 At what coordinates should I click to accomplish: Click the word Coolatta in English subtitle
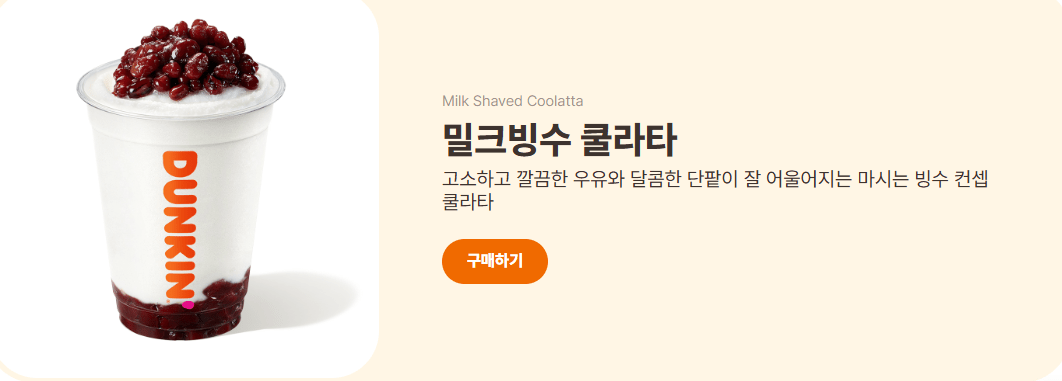[x=555, y=102]
